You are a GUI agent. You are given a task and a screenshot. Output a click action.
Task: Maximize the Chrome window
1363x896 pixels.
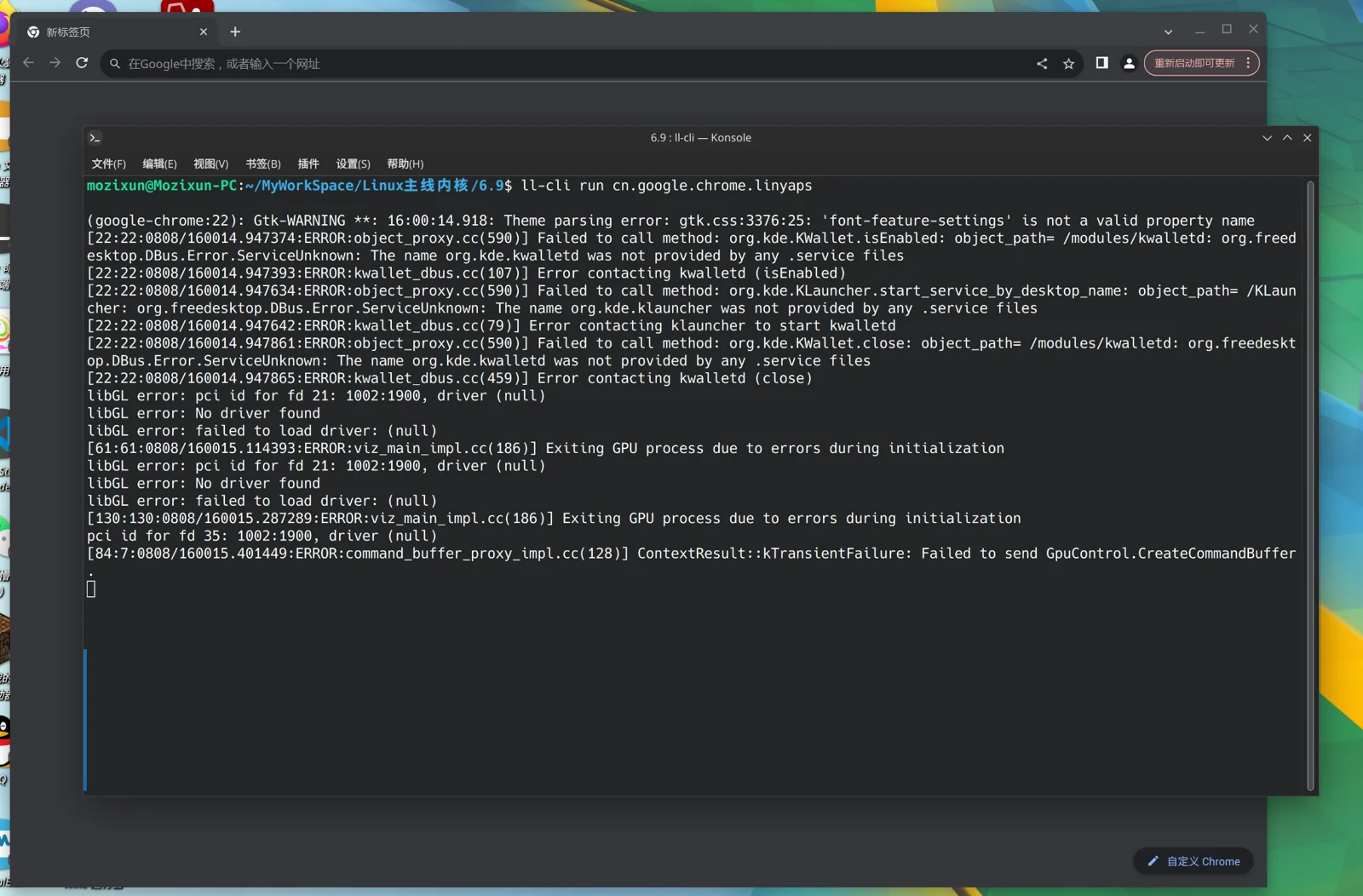(1227, 29)
